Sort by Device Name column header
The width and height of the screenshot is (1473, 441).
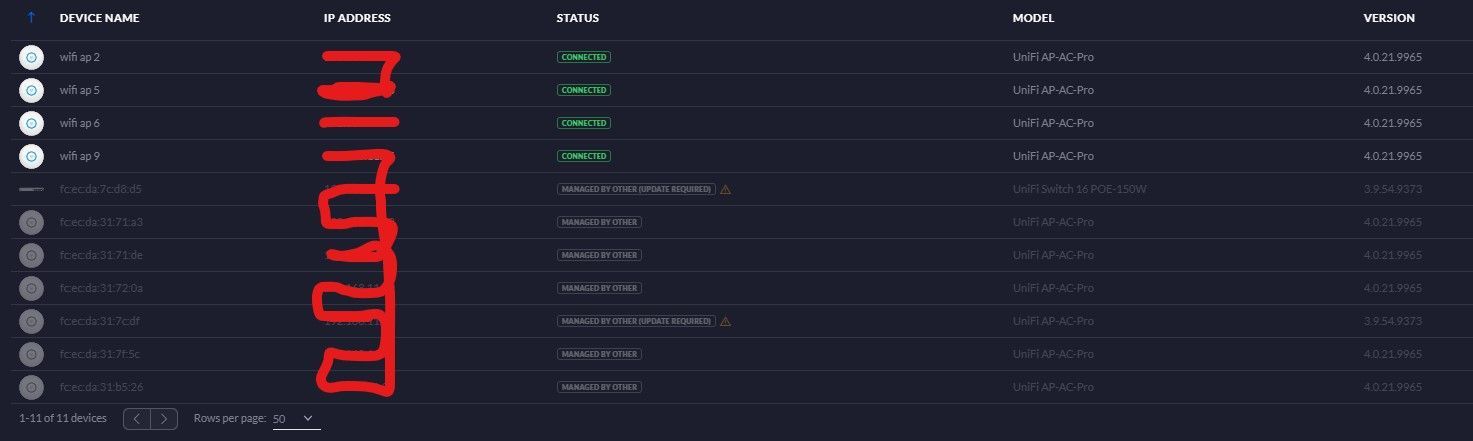tap(99, 18)
